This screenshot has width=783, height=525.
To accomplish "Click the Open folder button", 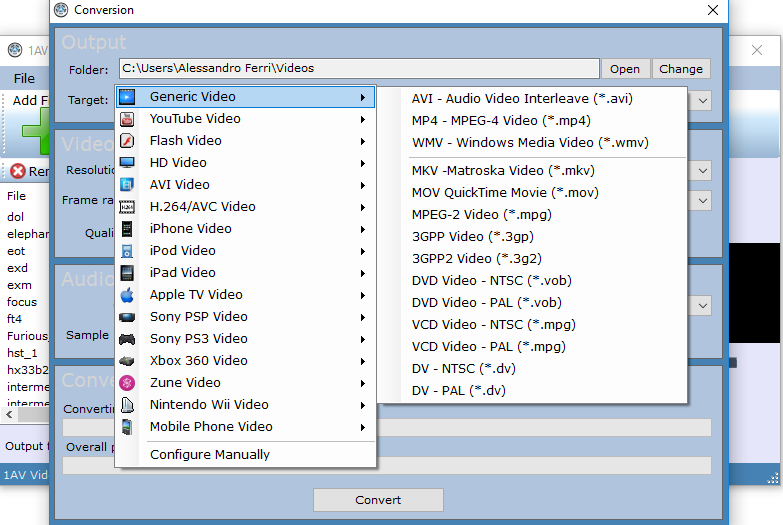I will (x=625, y=69).
